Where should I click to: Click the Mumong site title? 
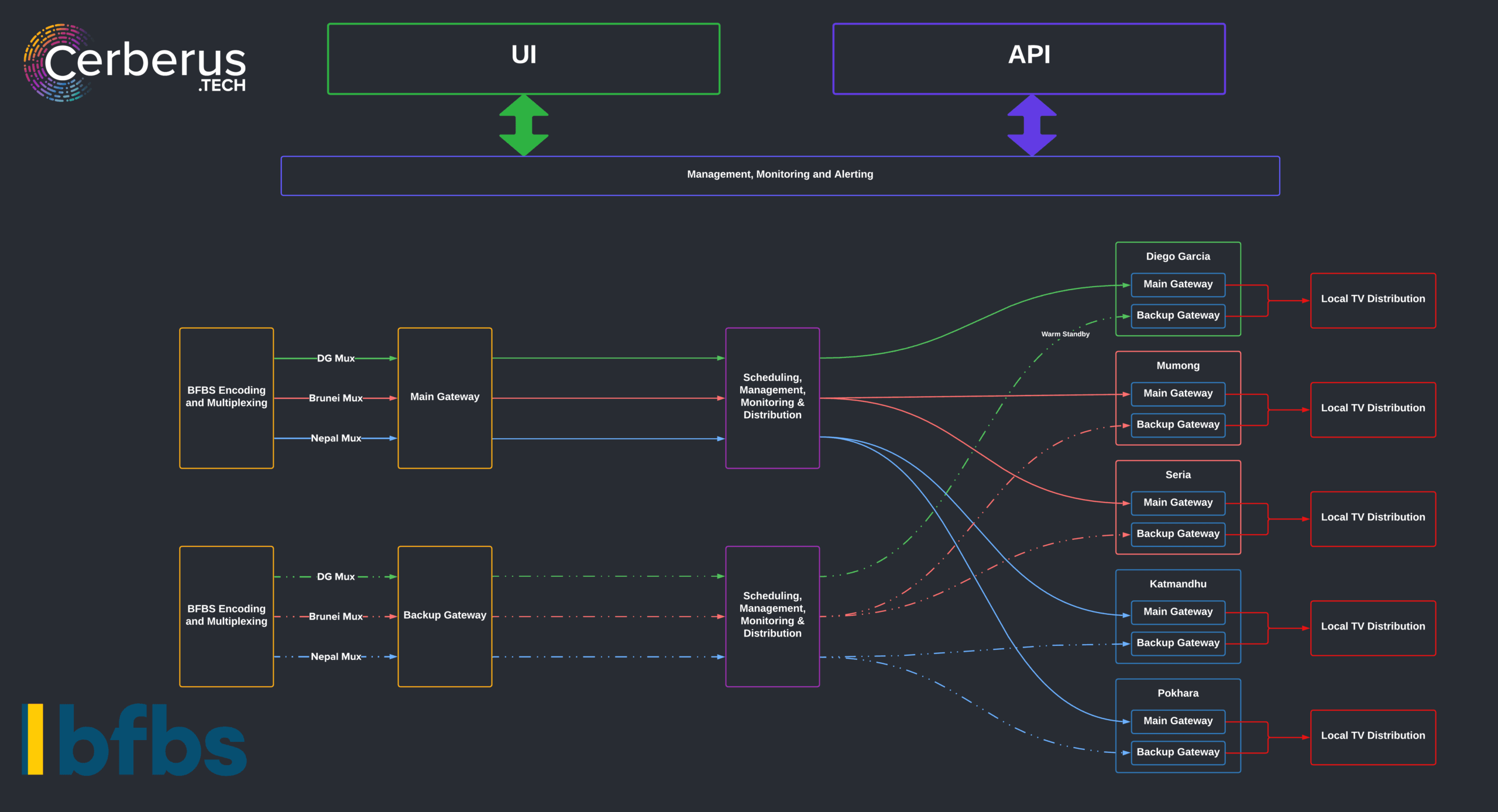[x=1178, y=366]
